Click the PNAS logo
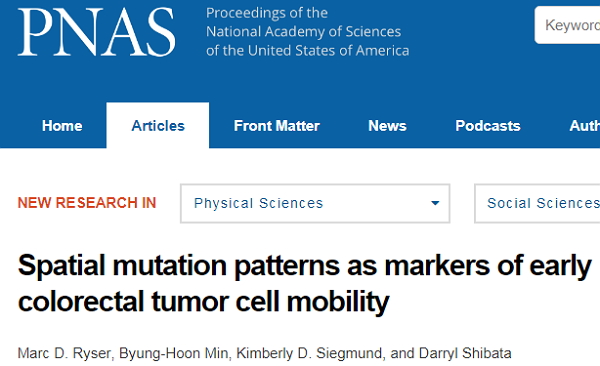 coord(96,32)
